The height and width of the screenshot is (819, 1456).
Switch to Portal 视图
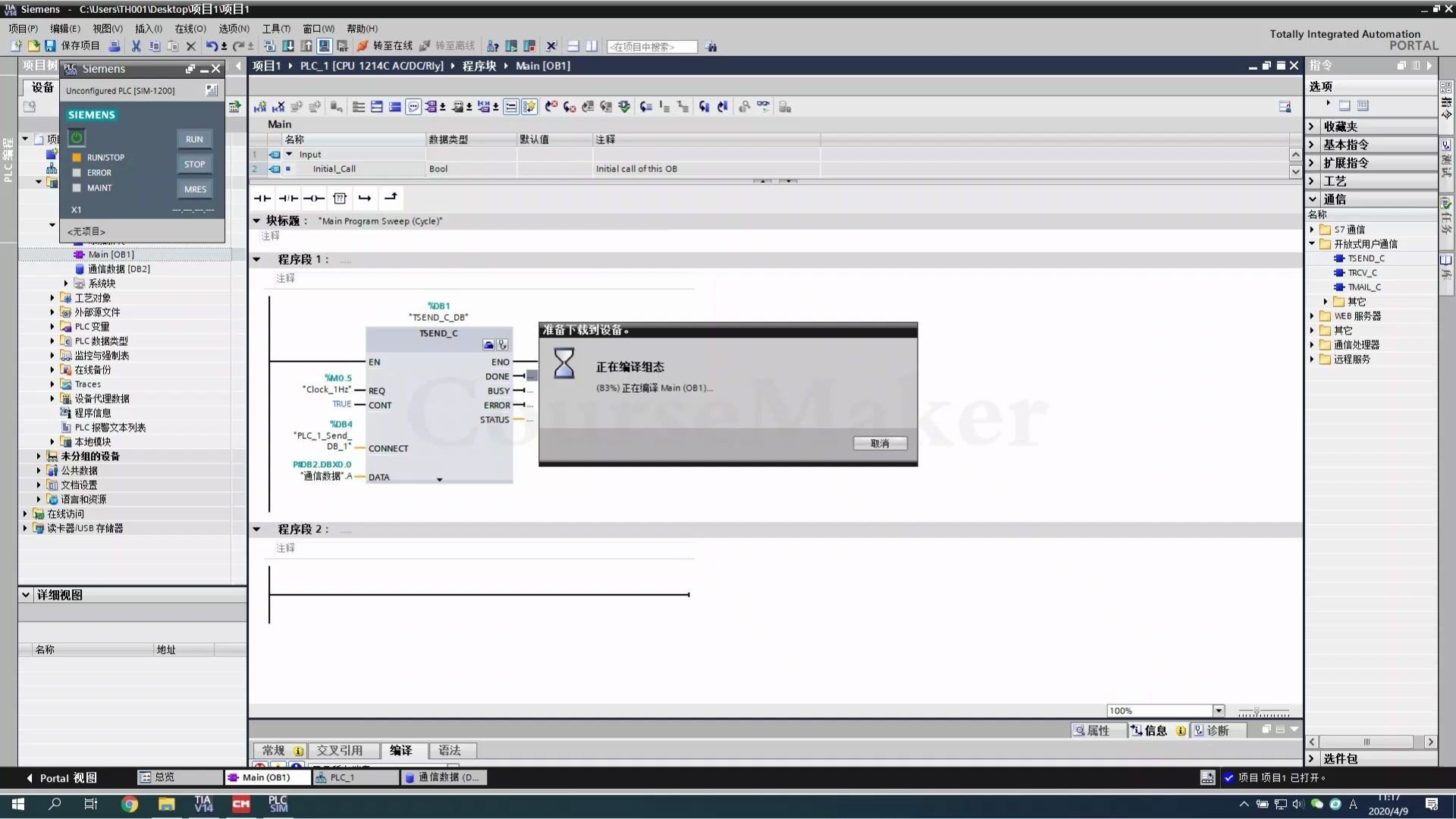click(x=61, y=777)
